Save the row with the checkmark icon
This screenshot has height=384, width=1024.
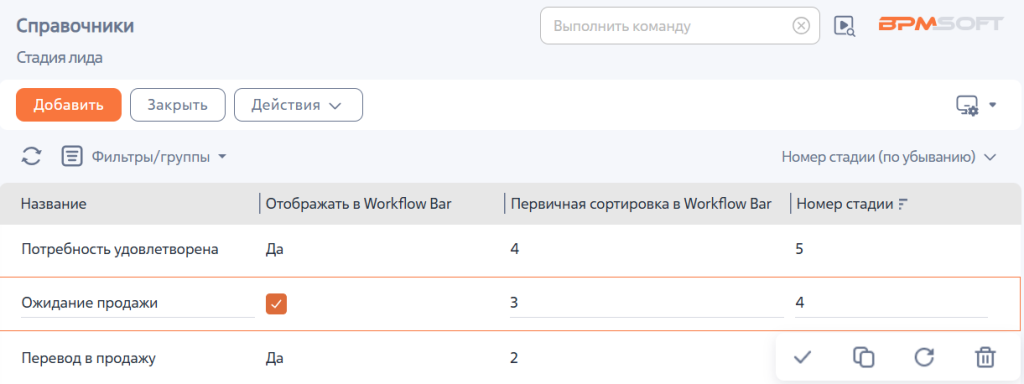(x=803, y=357)
